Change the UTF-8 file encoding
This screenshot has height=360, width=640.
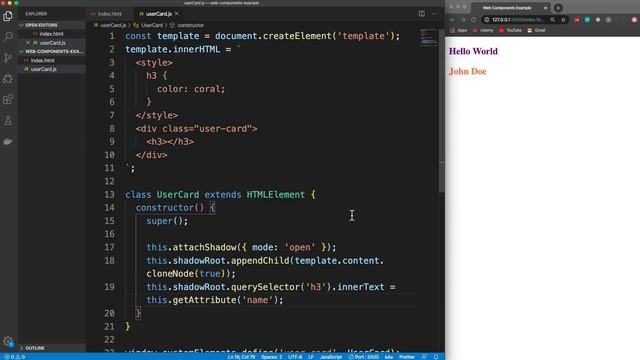[295, 357]
